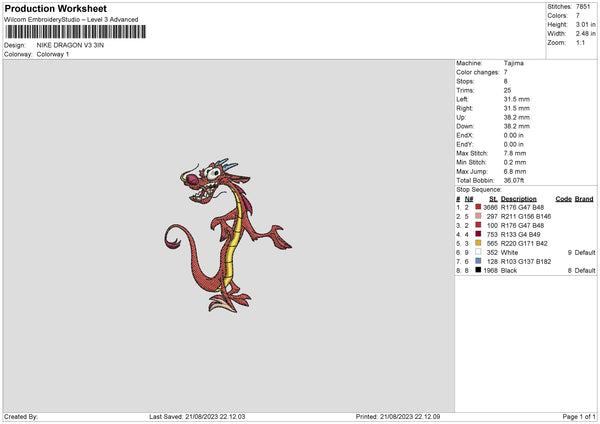Click the Colorway 1 value

point(53,54)
